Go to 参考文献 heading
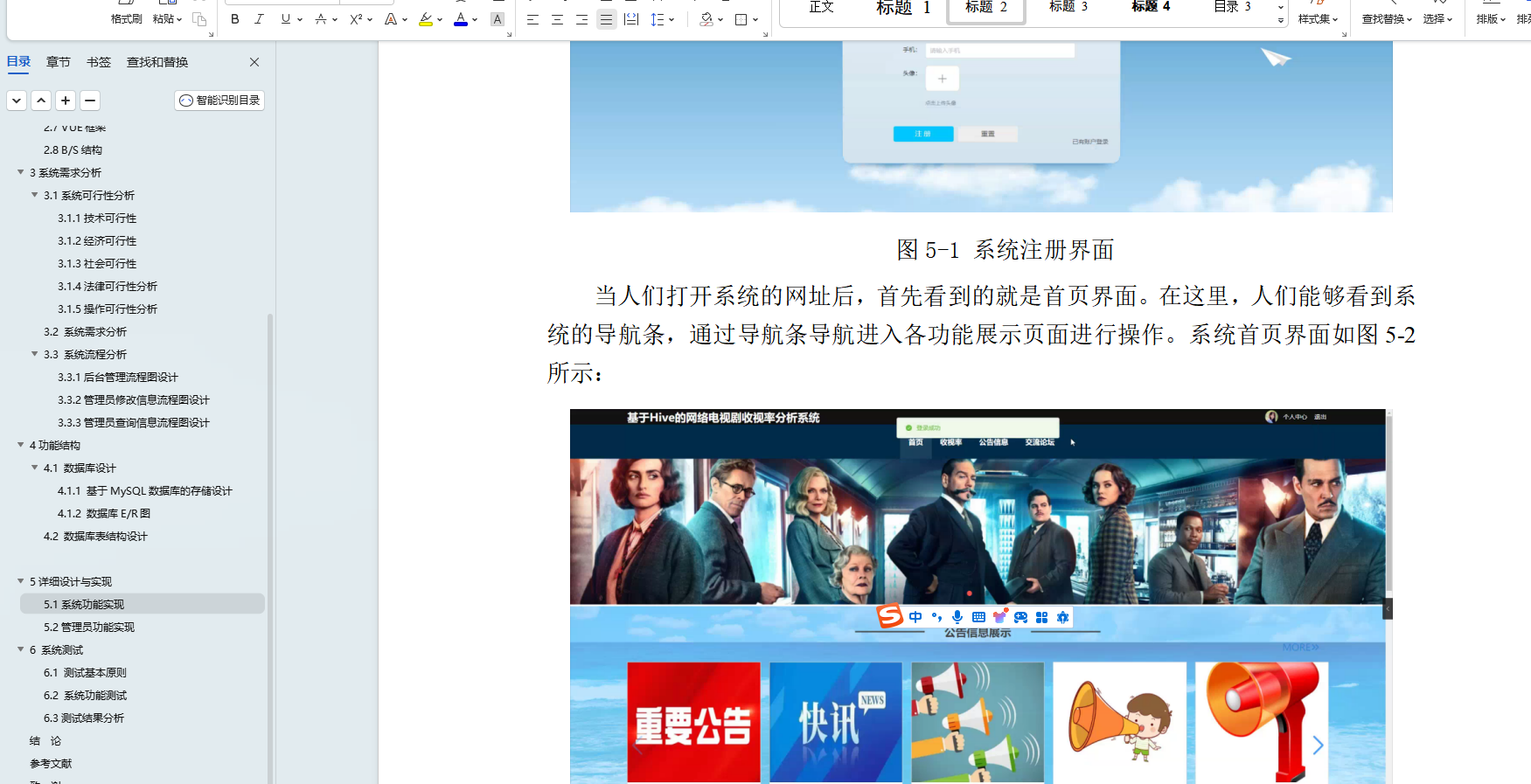The image size is (1531, 784). point(51,764)
